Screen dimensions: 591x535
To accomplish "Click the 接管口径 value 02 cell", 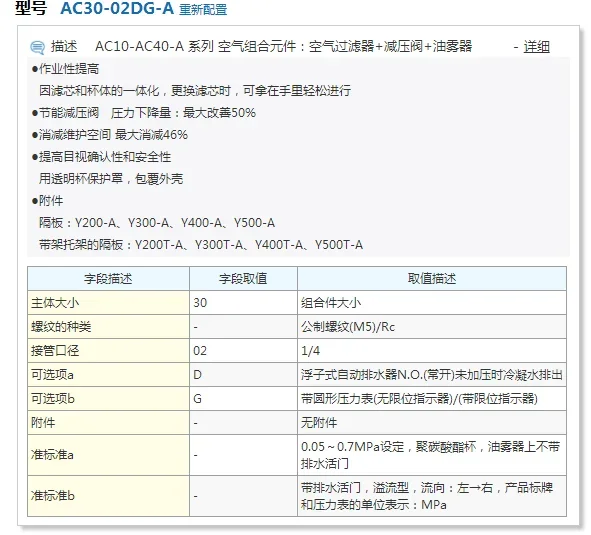I will tap(243, 351).
